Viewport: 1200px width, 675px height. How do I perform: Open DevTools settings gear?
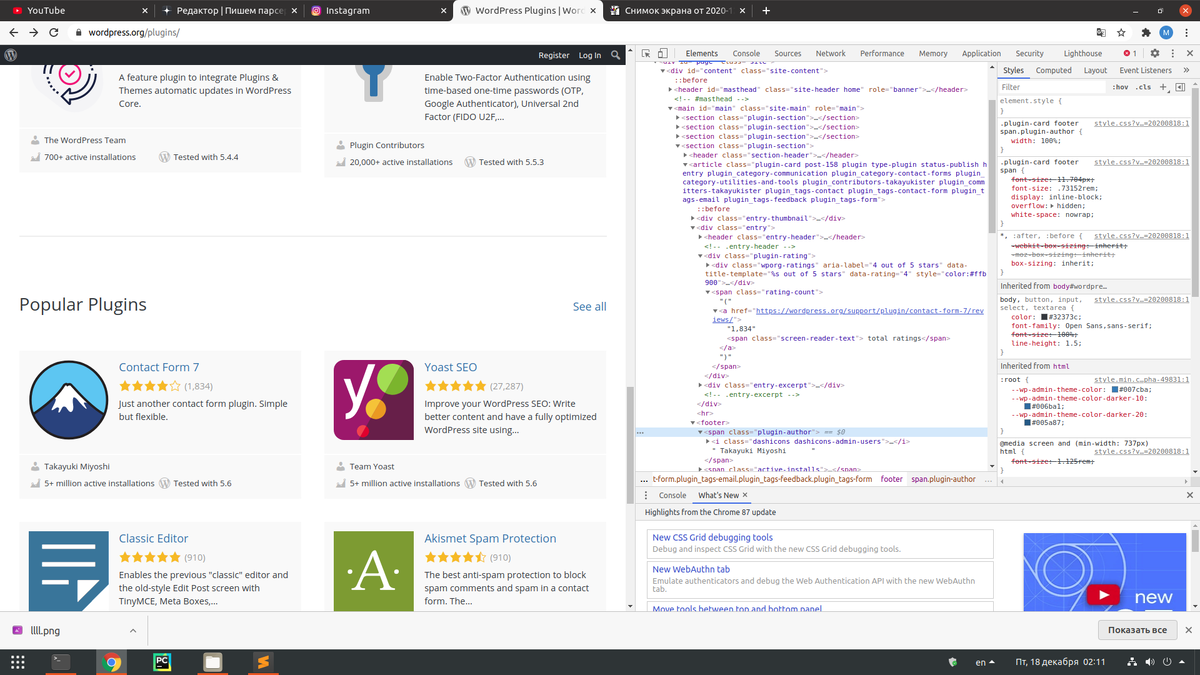coord(1154,53)
